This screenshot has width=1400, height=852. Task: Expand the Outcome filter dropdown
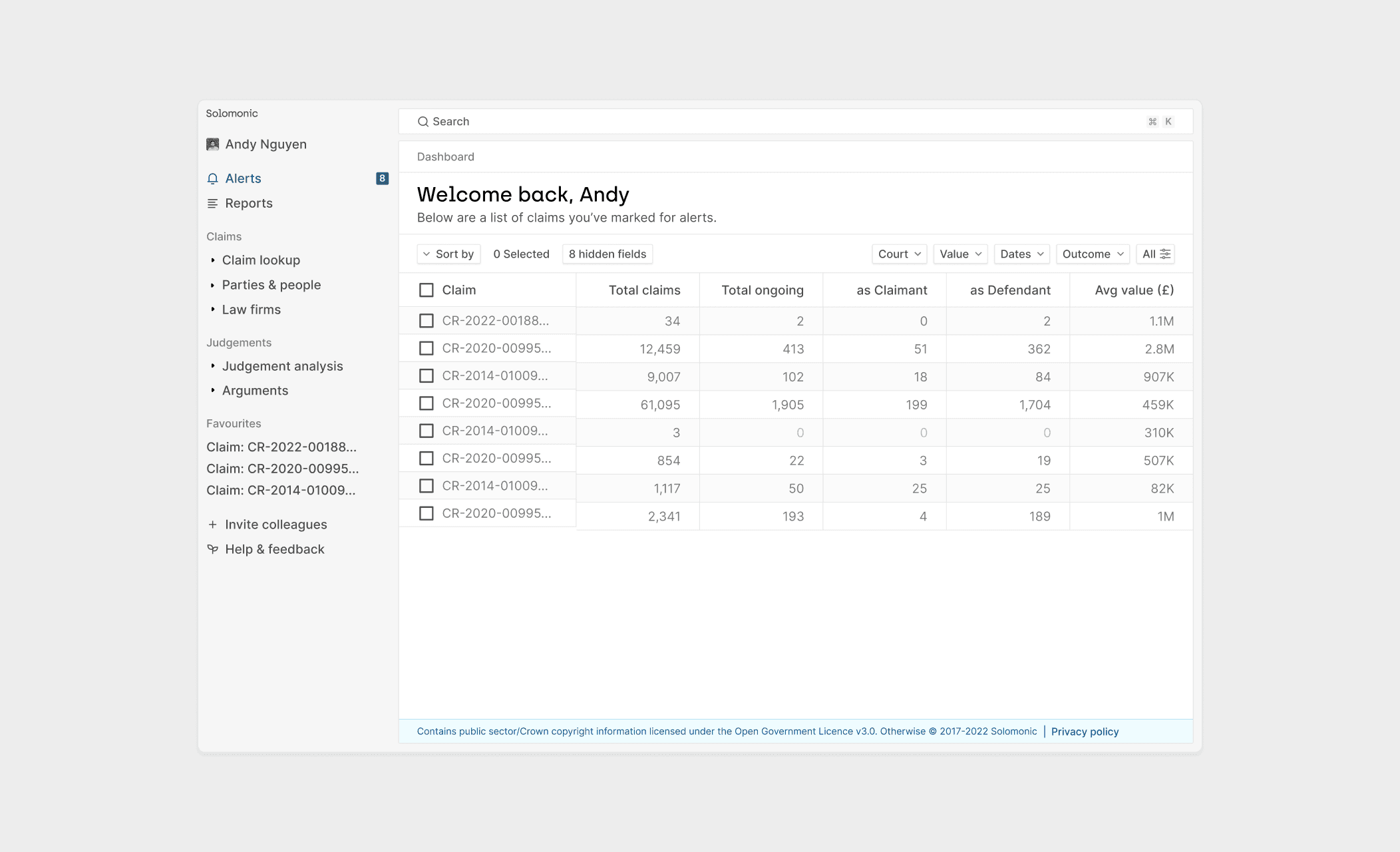[x=1092, y=254]
